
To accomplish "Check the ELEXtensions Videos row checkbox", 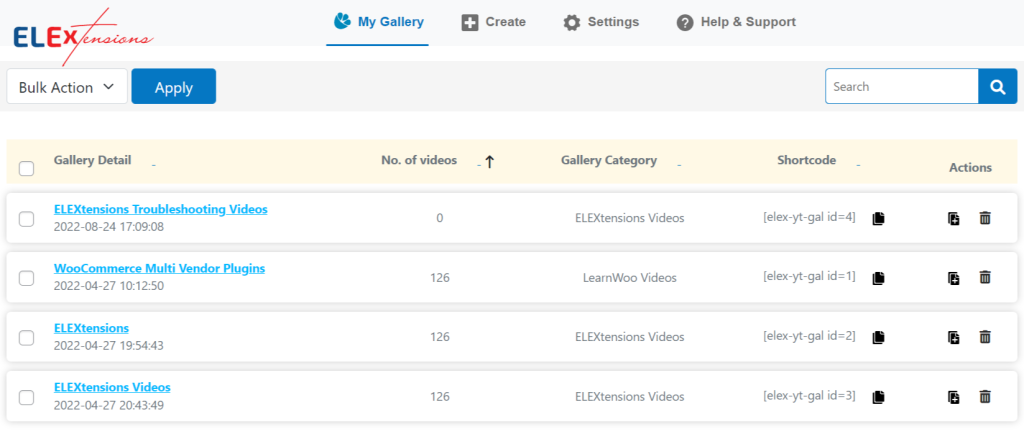I will click(x=26, y=397).
